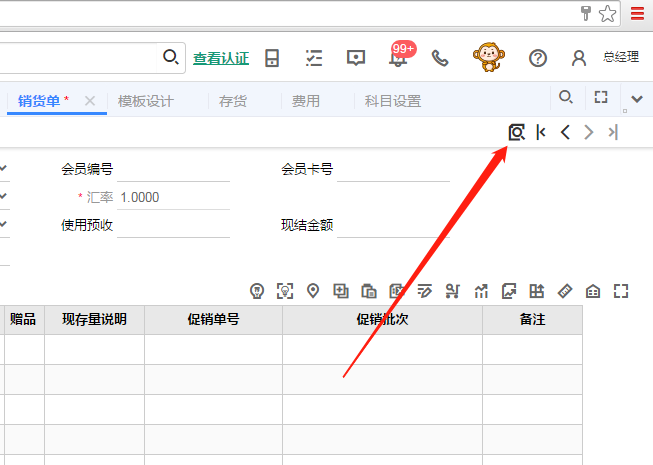Click the 会员卡号 input field
The height and width of the screenshot is (465, 653).
[393, 170]
